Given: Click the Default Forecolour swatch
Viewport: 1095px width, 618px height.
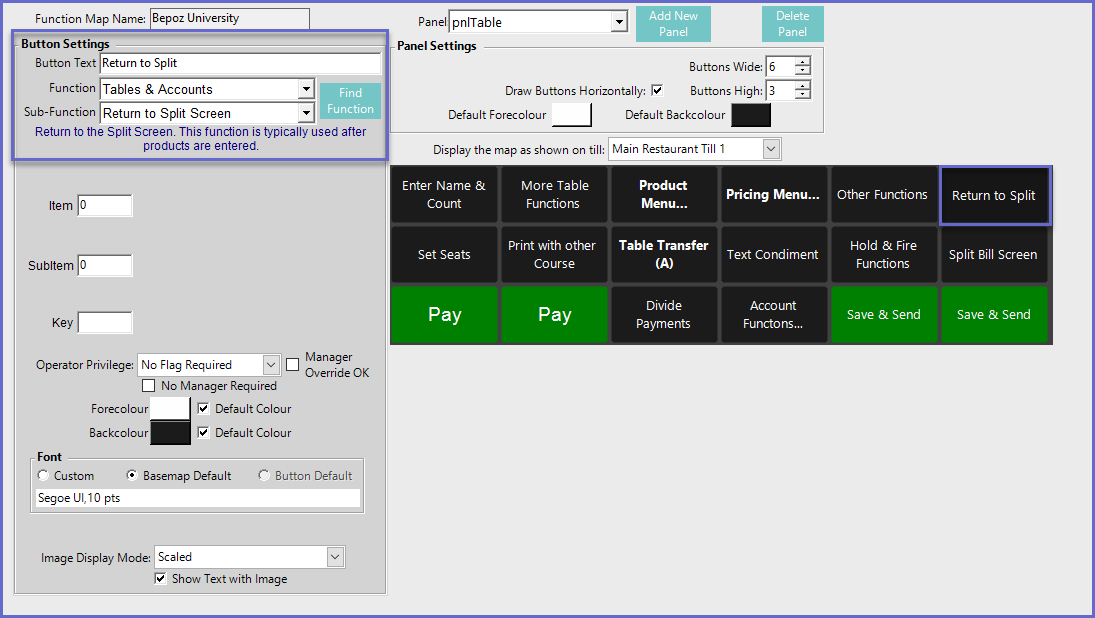Looking at the screenshot, I should click(x=571, y=115).
